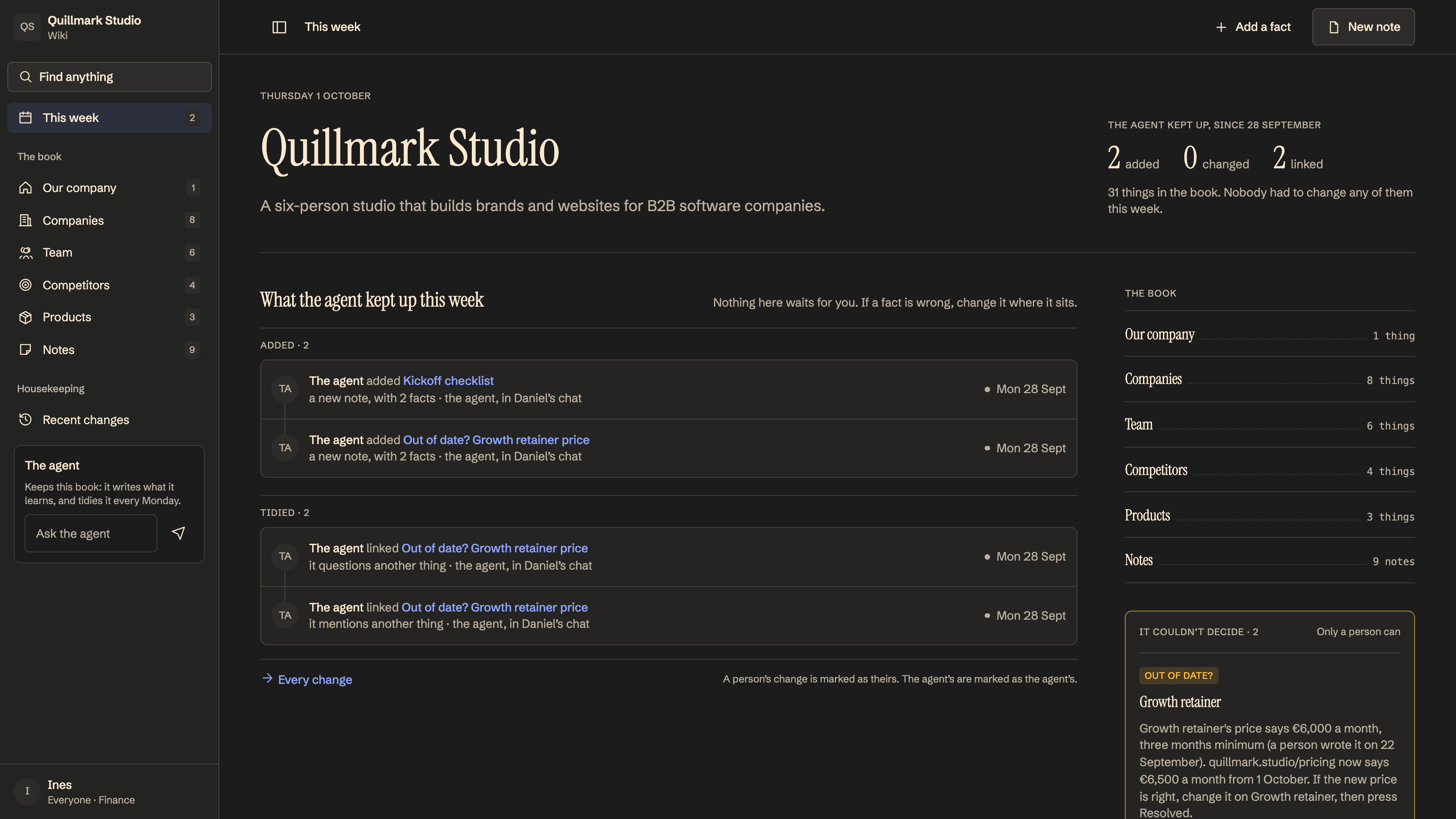Open Out of date link on questions row
This screenshot has width=1456, height=819.
pyautogui.click(x=495, y=548)
